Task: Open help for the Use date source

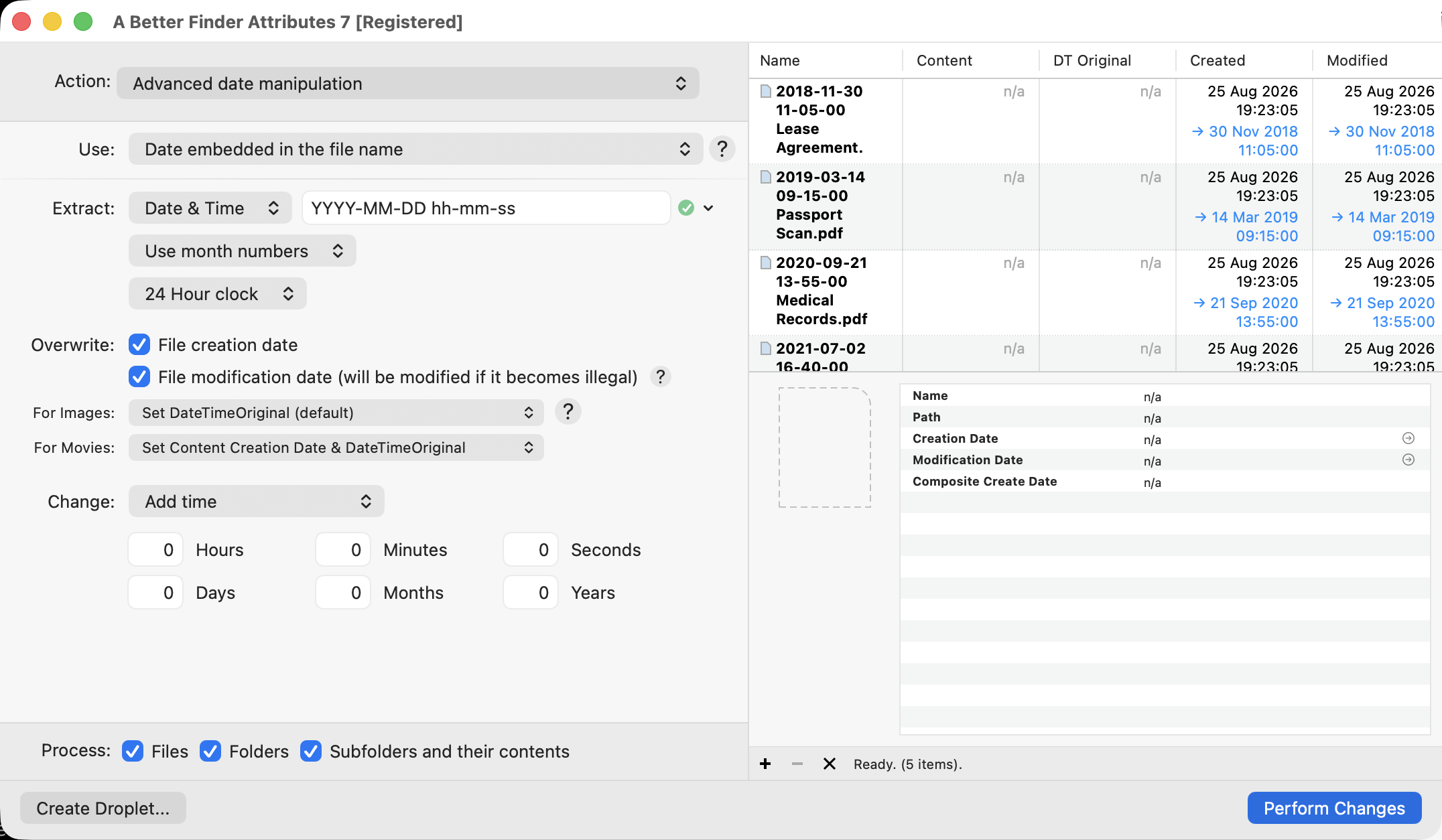Action: [722, 149]
